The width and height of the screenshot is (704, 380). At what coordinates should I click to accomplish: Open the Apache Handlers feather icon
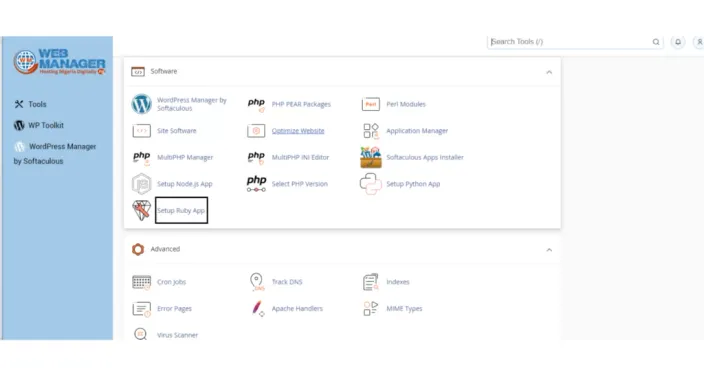(257, 308)
